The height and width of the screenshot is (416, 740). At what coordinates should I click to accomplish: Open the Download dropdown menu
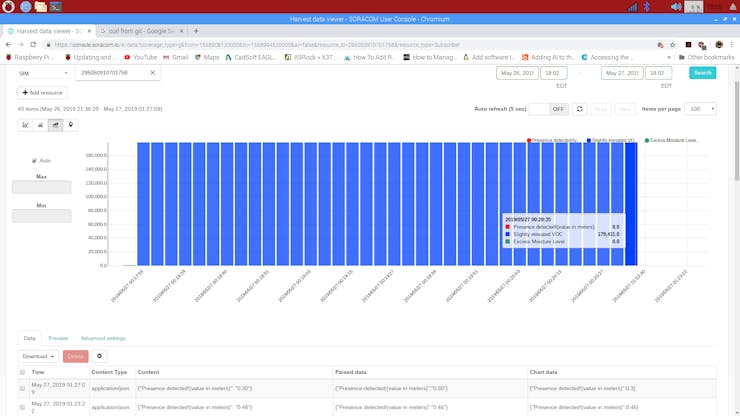pyautogui.click(x=37, y=356)
